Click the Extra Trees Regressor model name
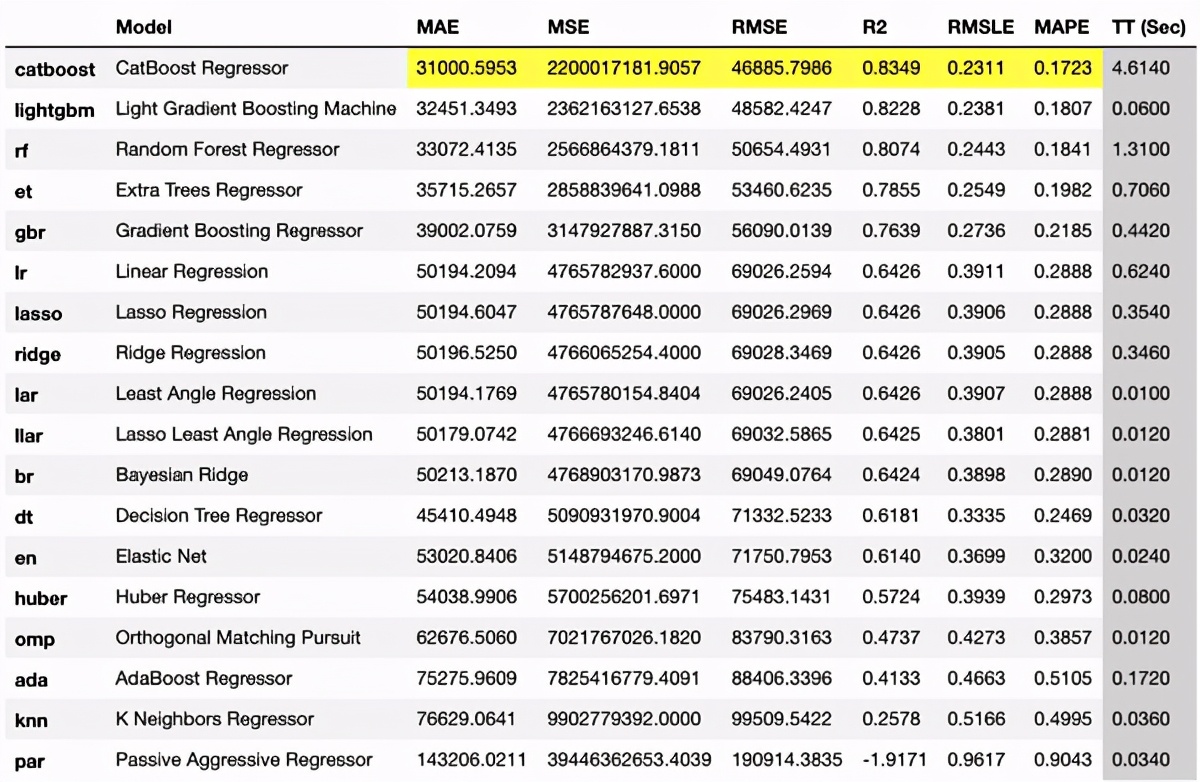Screen dimensions: 1200x782 click(209, 190)
